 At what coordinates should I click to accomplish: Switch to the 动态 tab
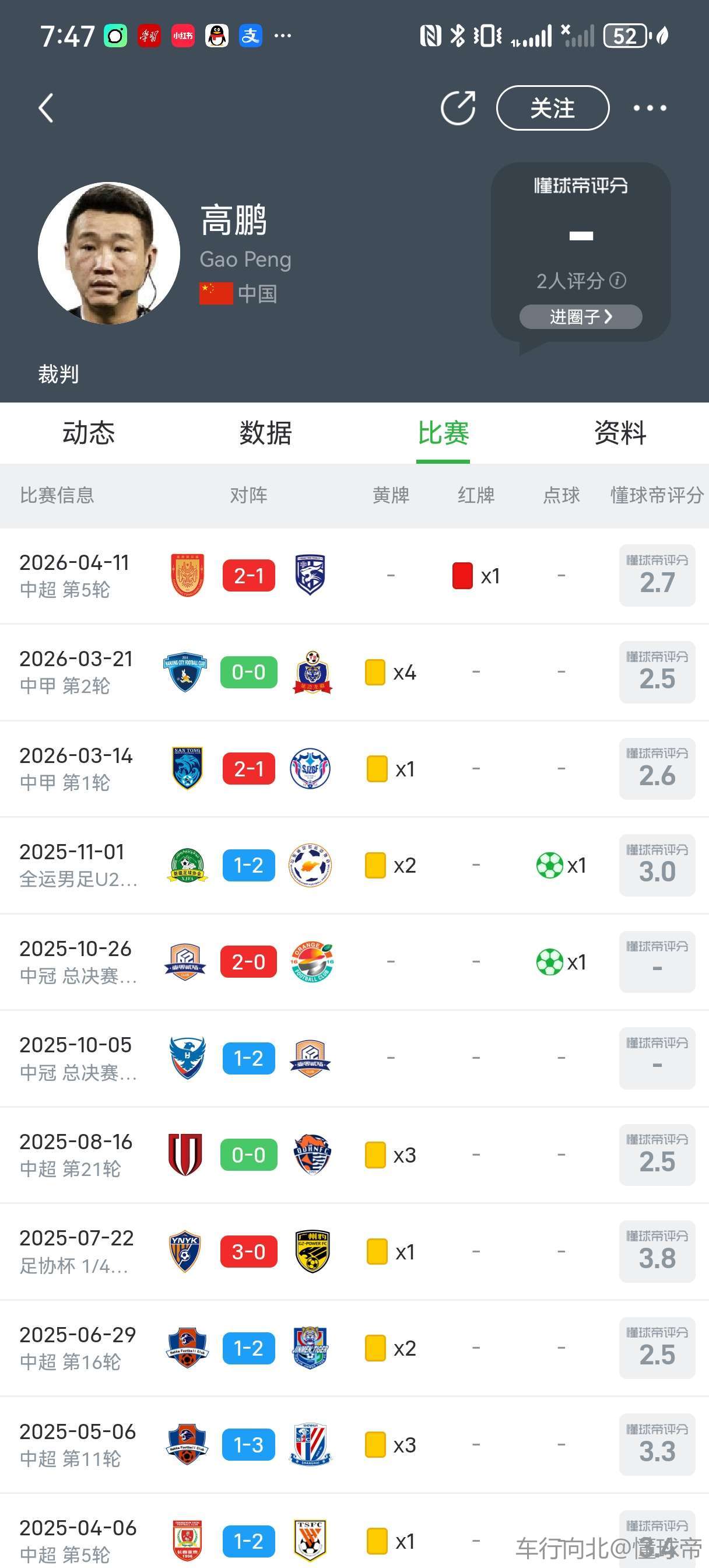click(89, 433)
